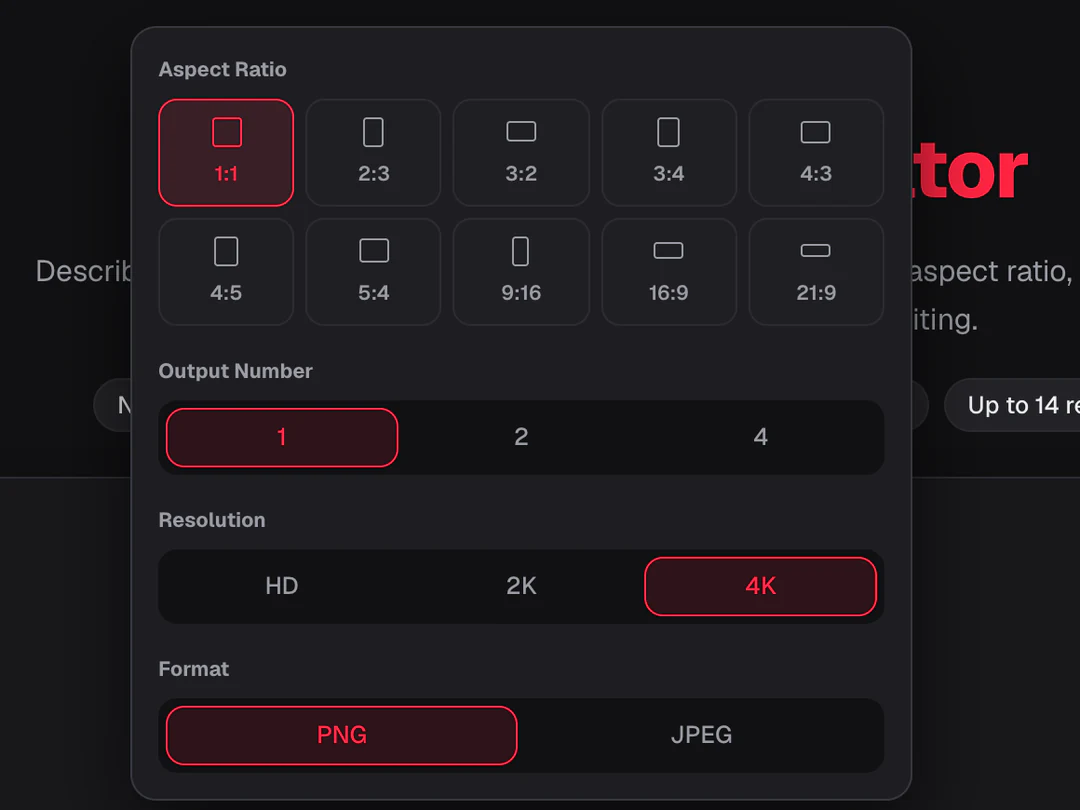Set output number to 2

[521, 437]
